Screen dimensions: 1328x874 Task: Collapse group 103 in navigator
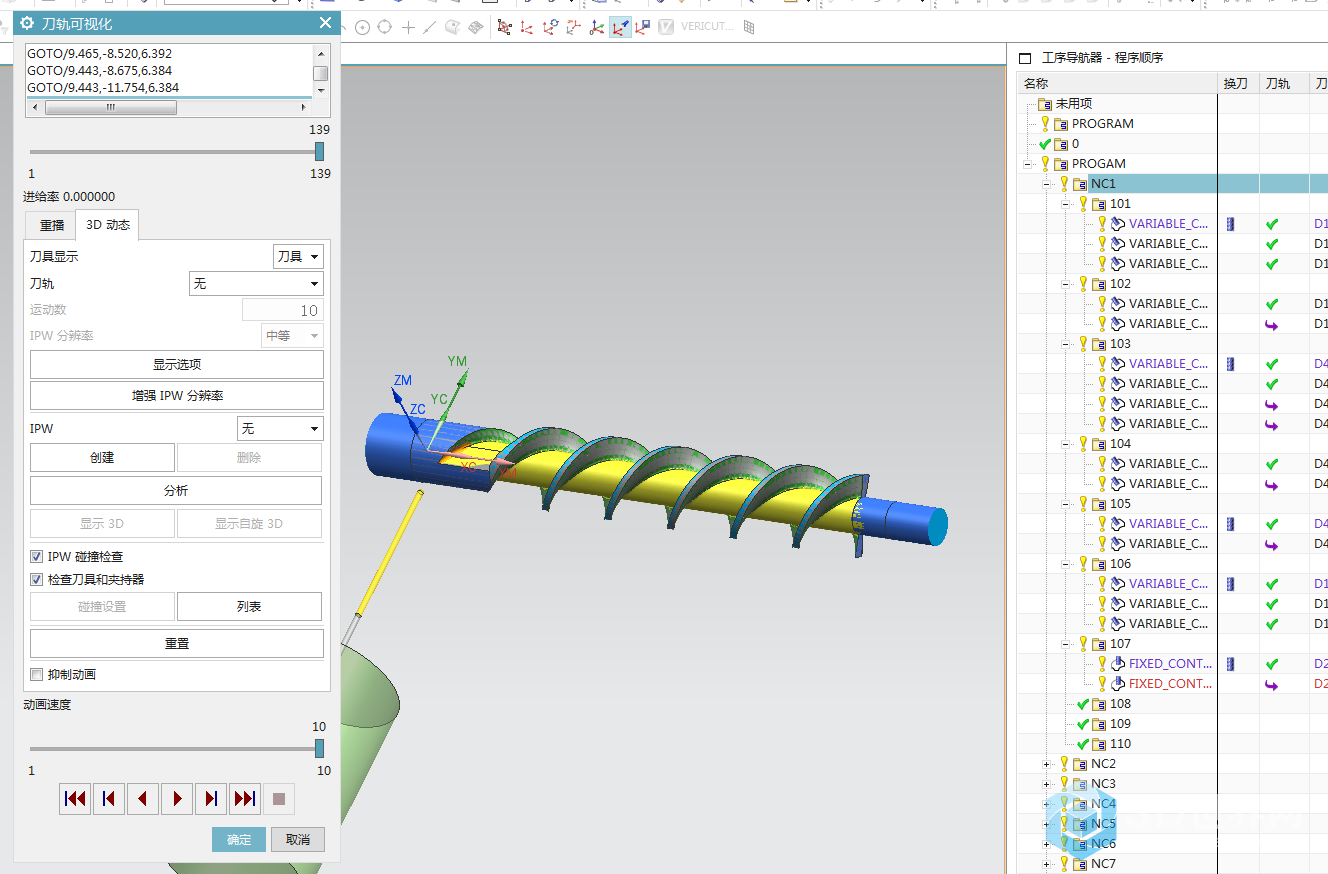click(1066, 344)
